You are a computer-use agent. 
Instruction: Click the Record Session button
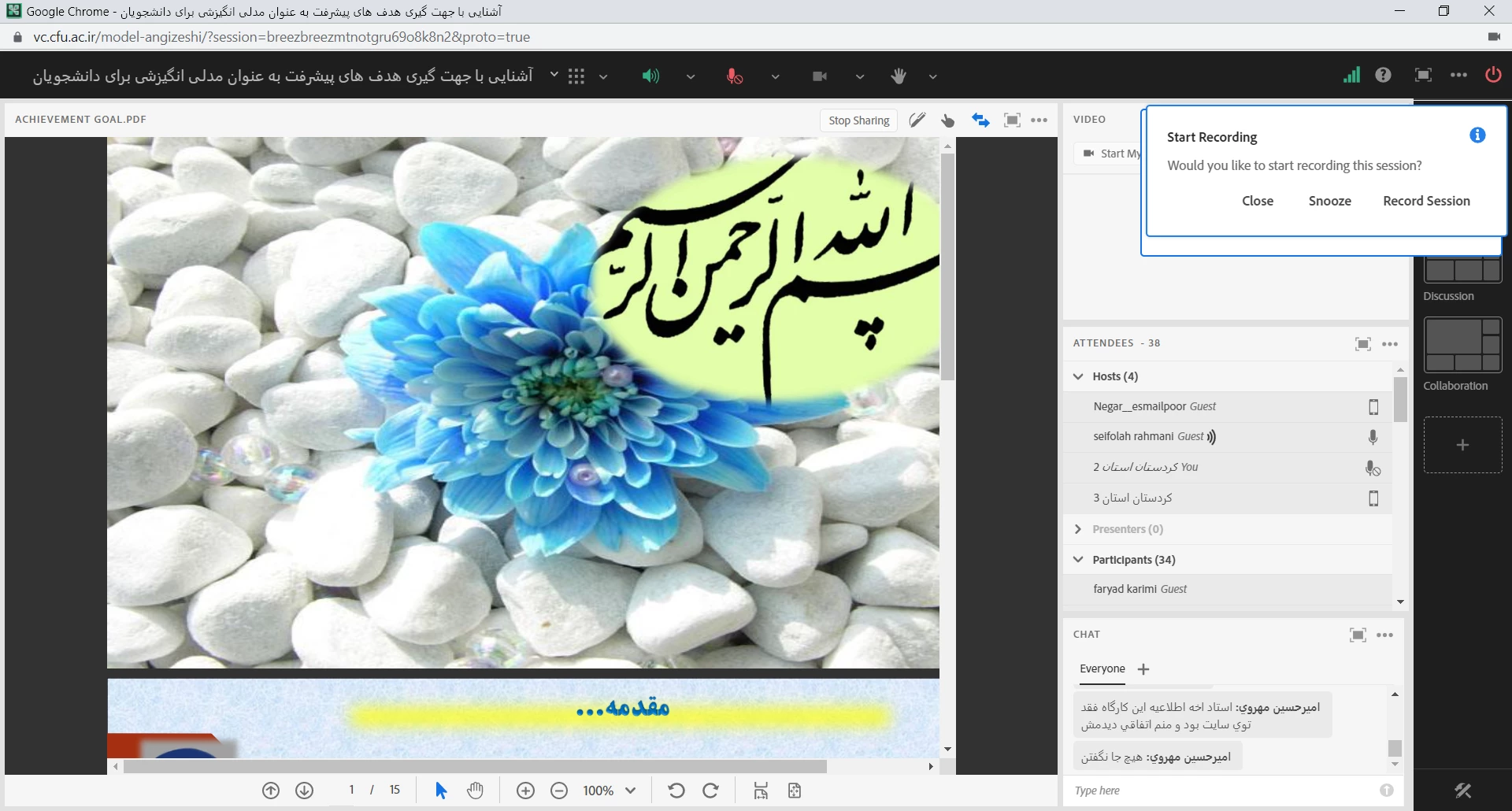point(1426,201)
